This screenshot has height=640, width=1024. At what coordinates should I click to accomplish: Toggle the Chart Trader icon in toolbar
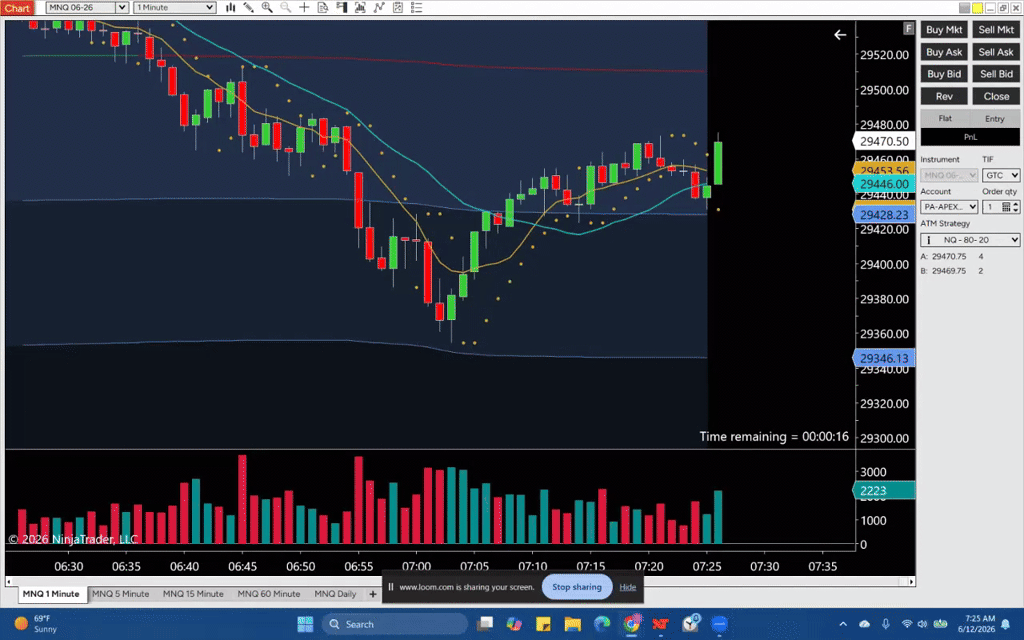342,7
